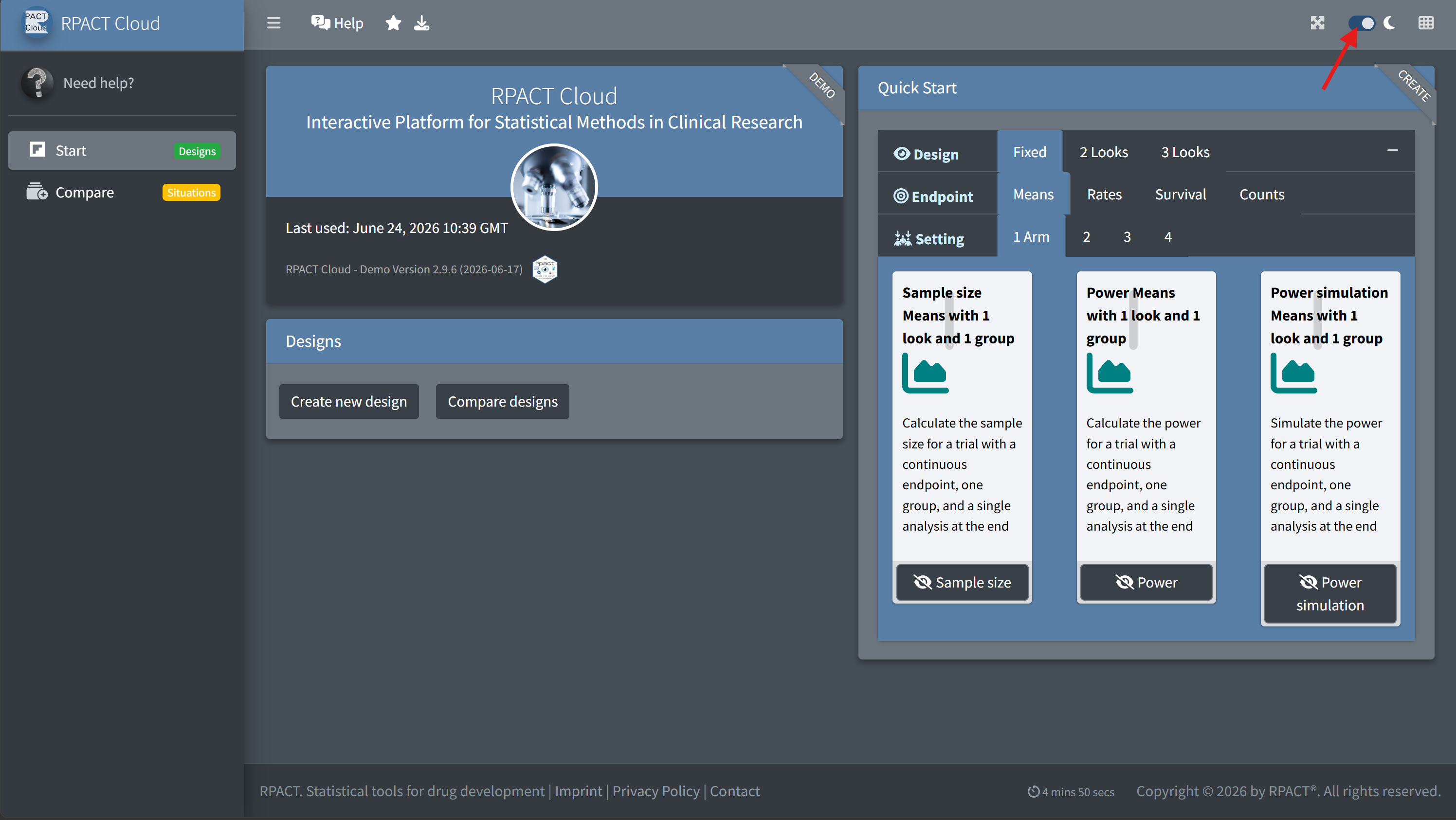Click the session timer clock icon

(x=1033, y=792)
